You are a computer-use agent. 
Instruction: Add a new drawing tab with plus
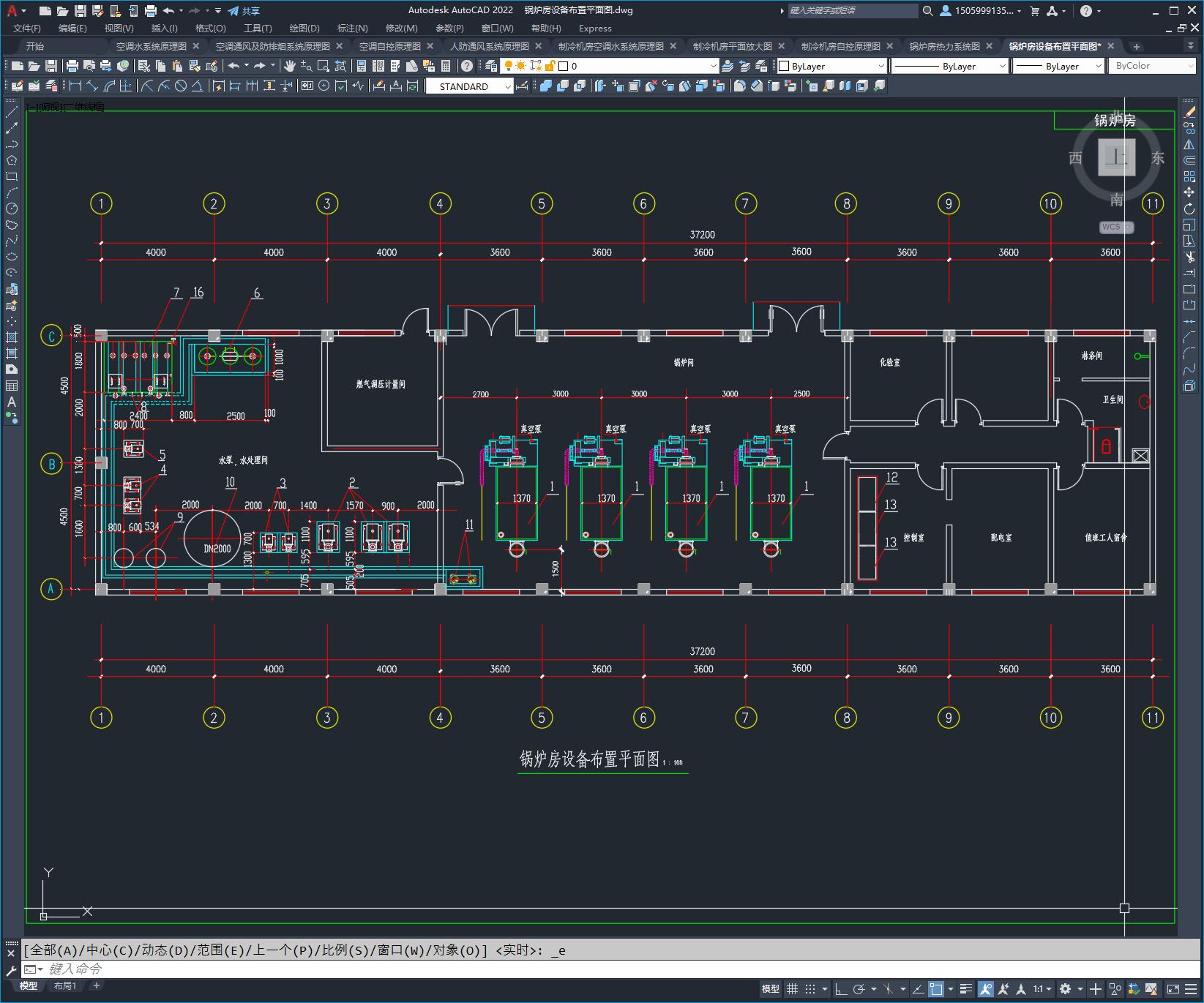(x=1136, y=46)
